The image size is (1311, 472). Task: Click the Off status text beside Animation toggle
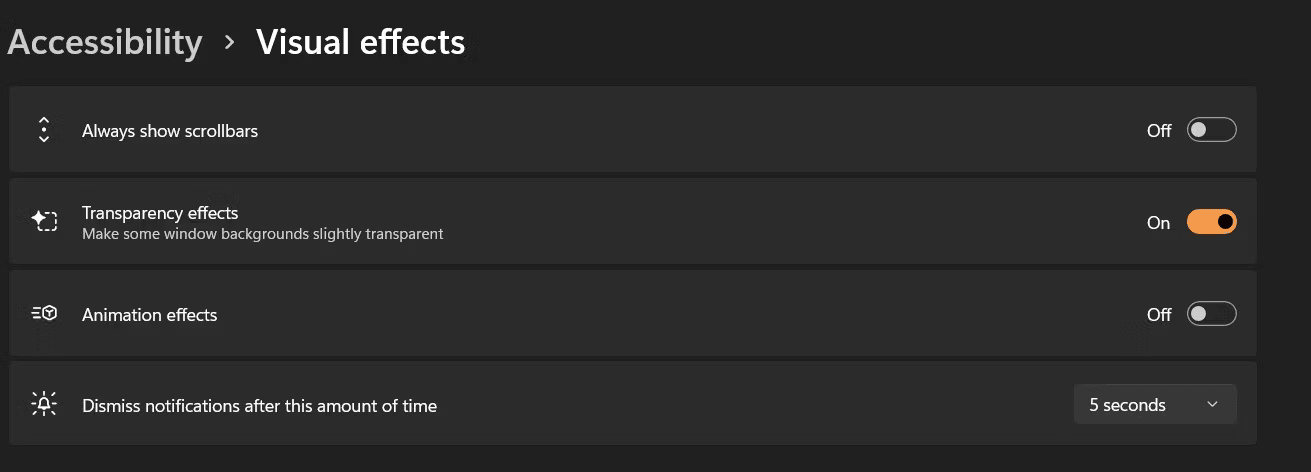pyautogui.click(x=1159, y=315)
